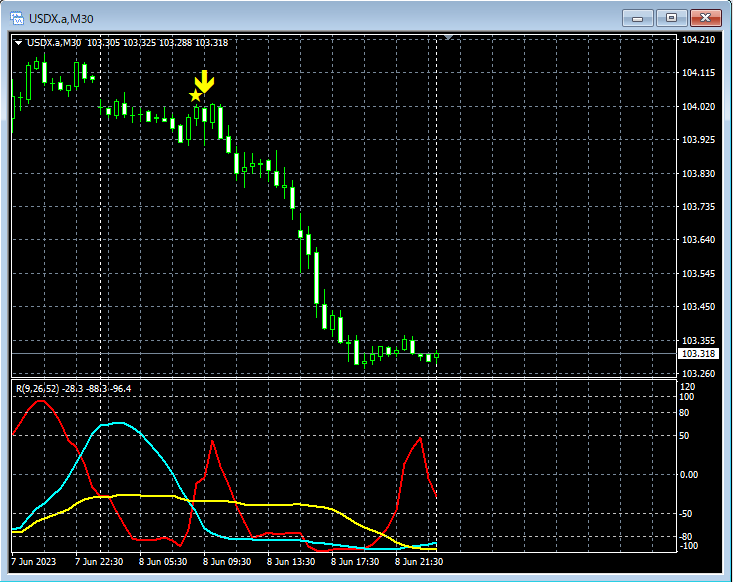Click the 103.735 price scale label
Screen dimensions: 734x582
coord(698,206)
